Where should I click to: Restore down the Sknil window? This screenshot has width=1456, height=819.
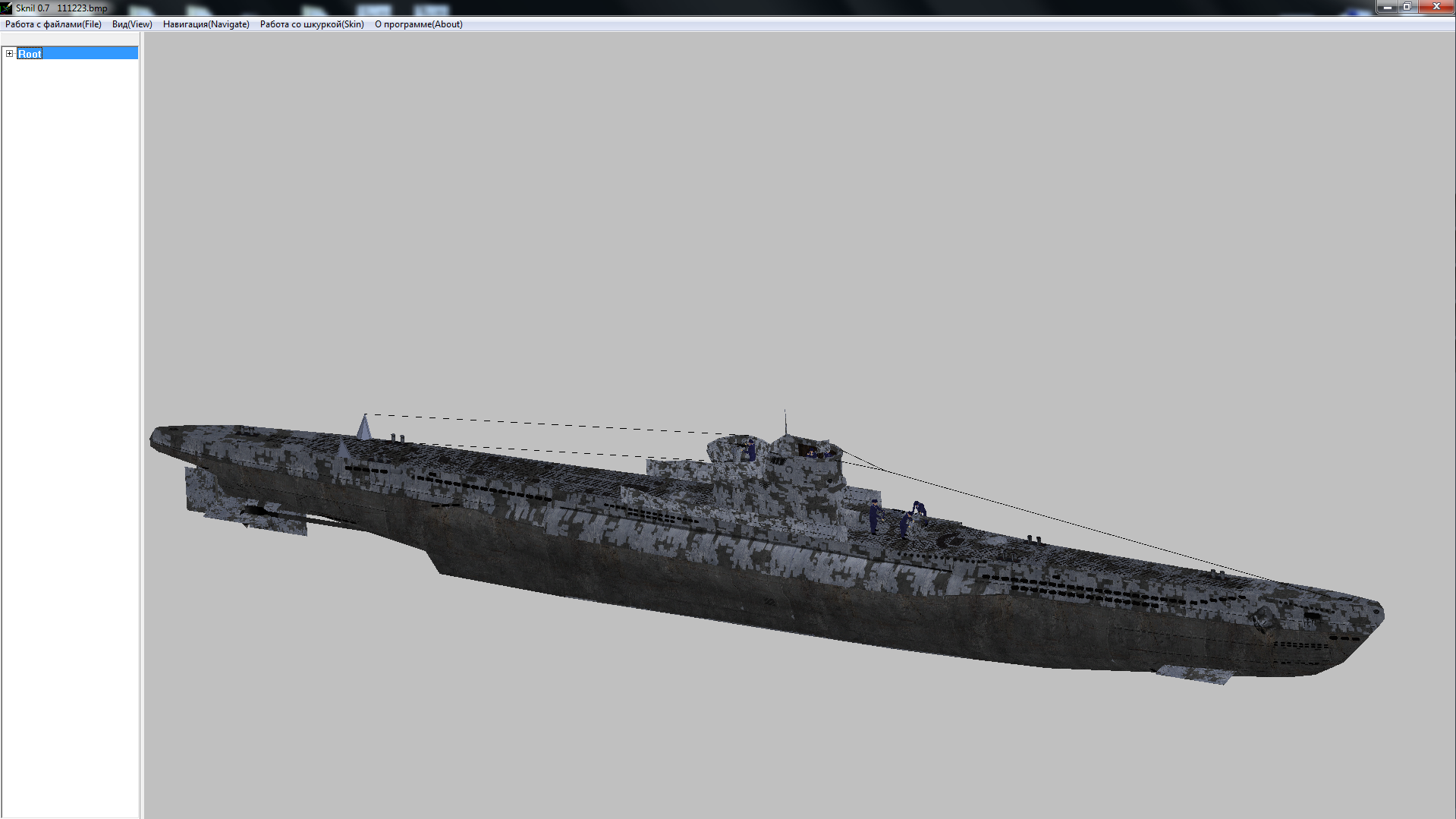(1407, 7)
